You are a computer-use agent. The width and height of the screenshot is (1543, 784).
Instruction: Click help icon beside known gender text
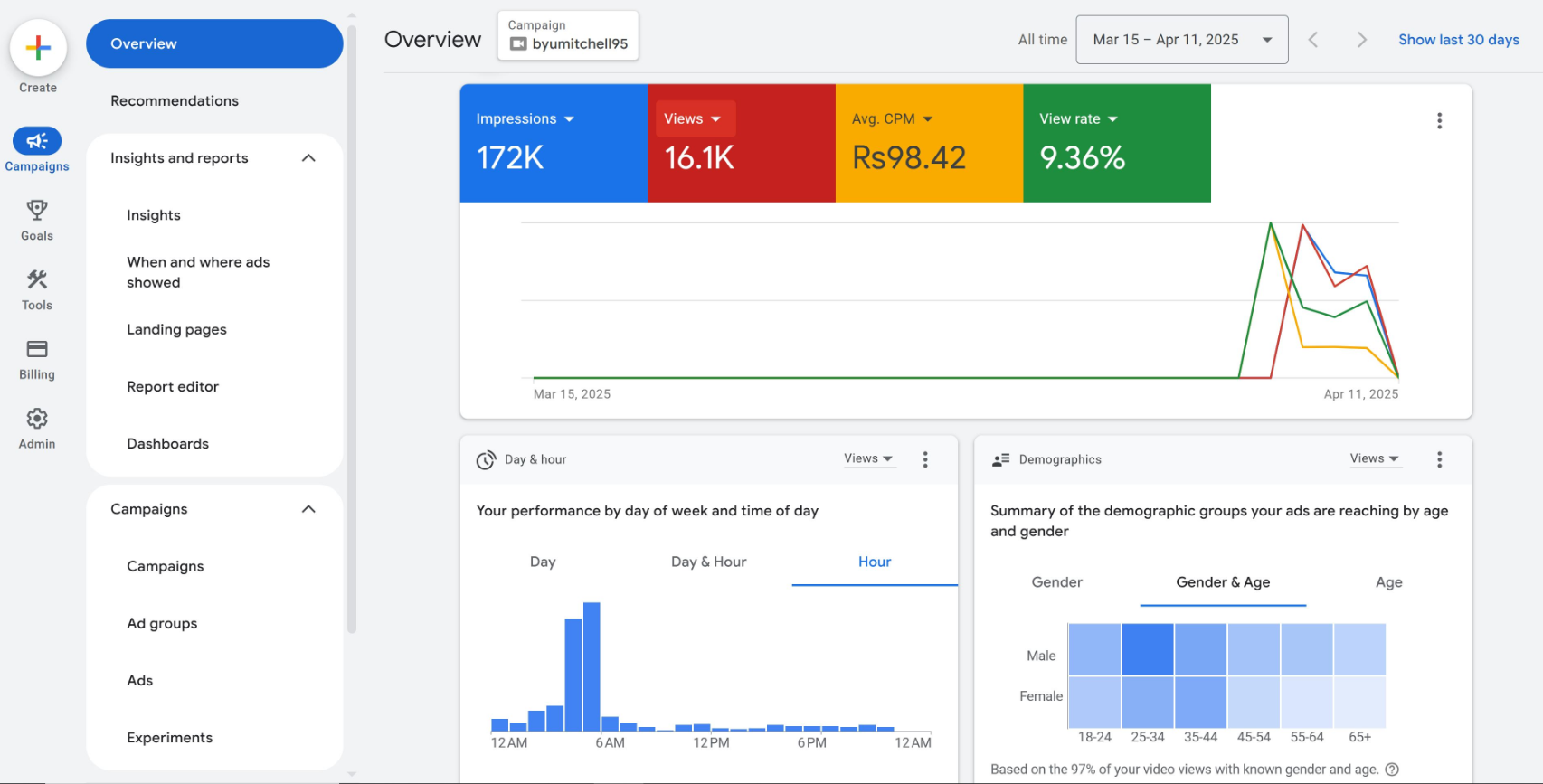[x=1392, y=770]
